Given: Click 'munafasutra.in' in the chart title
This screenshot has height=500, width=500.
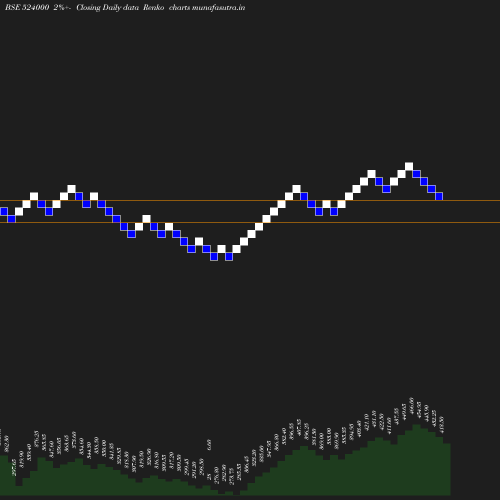Looking at the screenshot, I should [x=219, y=8].
